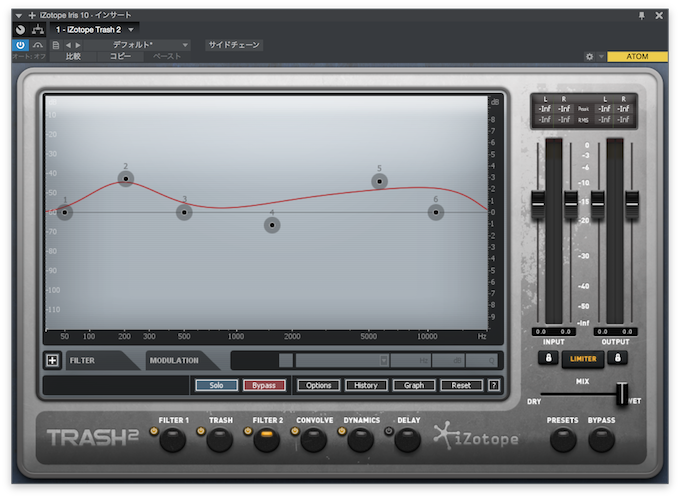680x498 pixels.
Task: Click the left OUTPUT gain fader
Action: tap(598, 204)
